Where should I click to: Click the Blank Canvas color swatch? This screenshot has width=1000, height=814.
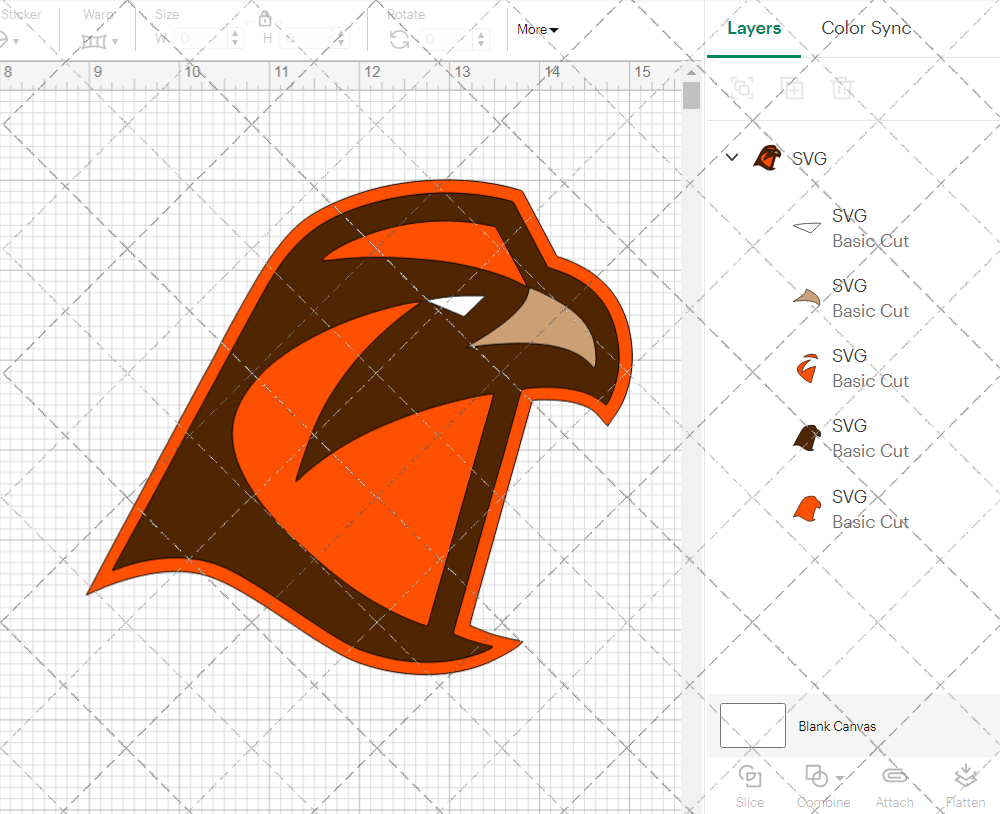click(751, 726)
